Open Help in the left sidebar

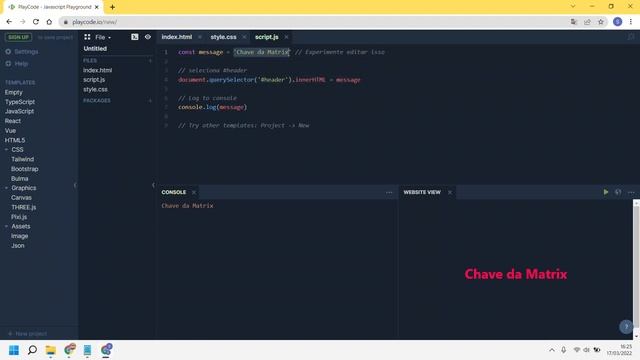(17, 64)
